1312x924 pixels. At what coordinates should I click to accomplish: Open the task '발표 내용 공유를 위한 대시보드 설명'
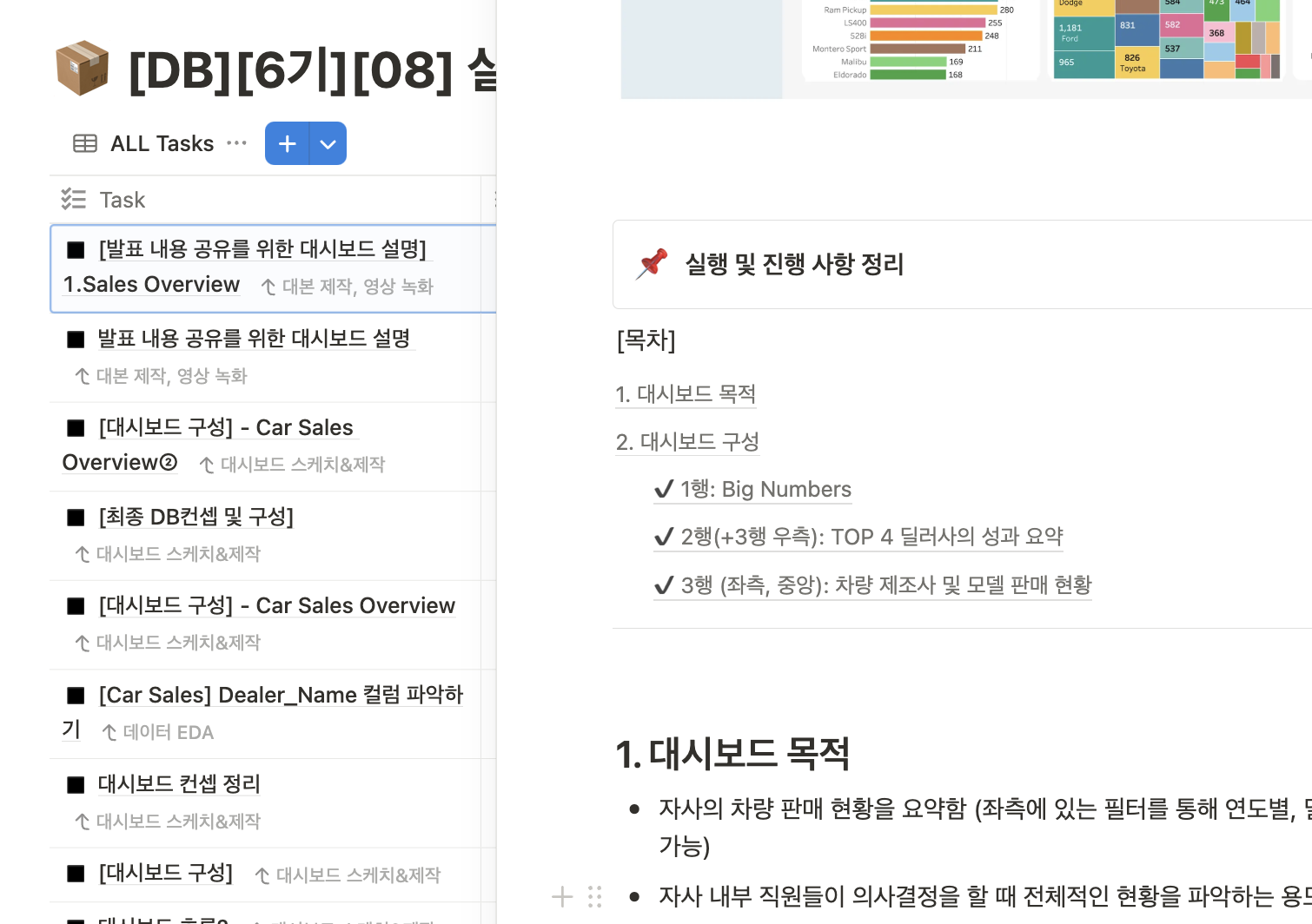[x=254, y=338]
